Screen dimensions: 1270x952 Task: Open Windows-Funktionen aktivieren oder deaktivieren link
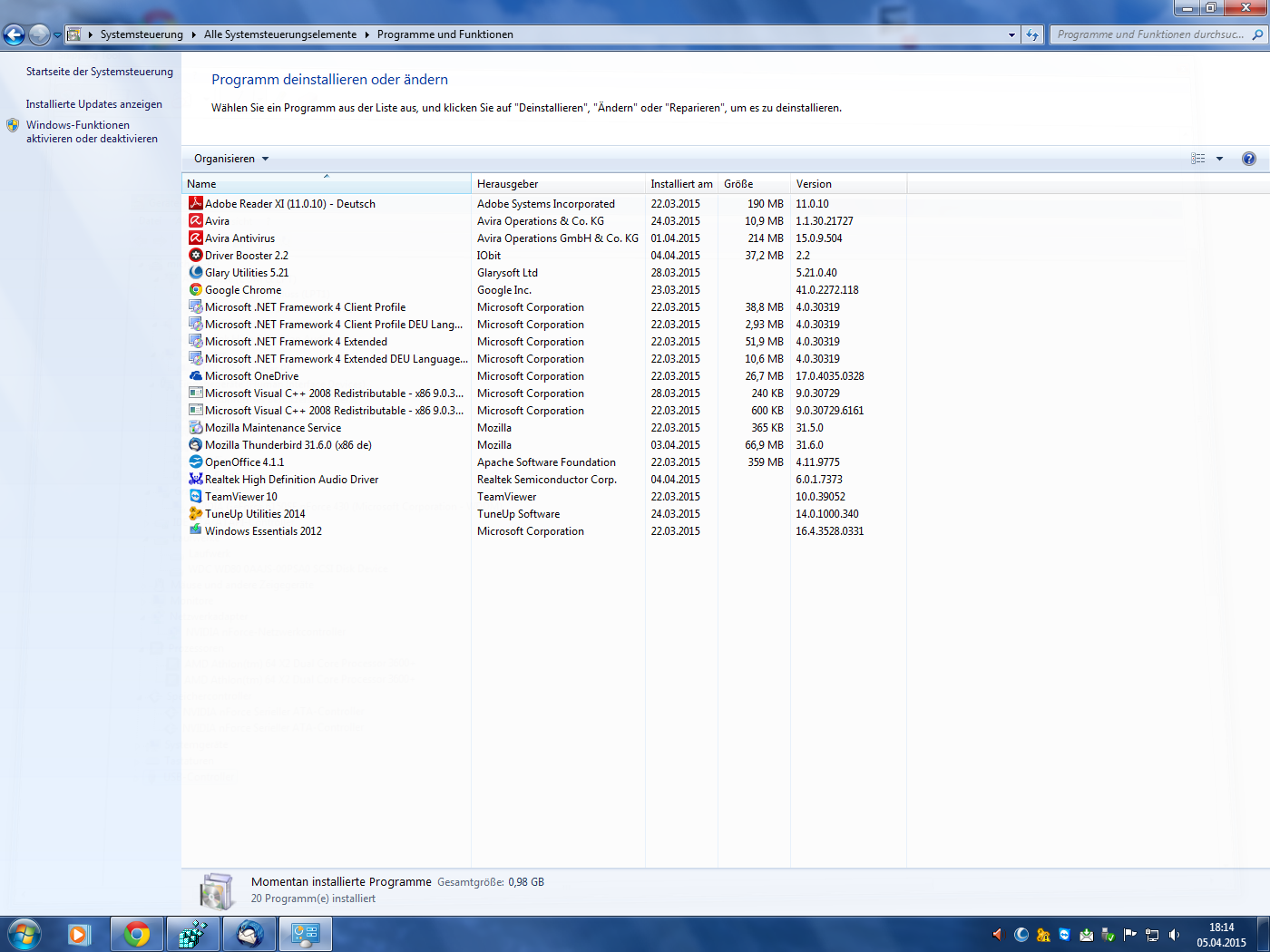pos(92,131)
